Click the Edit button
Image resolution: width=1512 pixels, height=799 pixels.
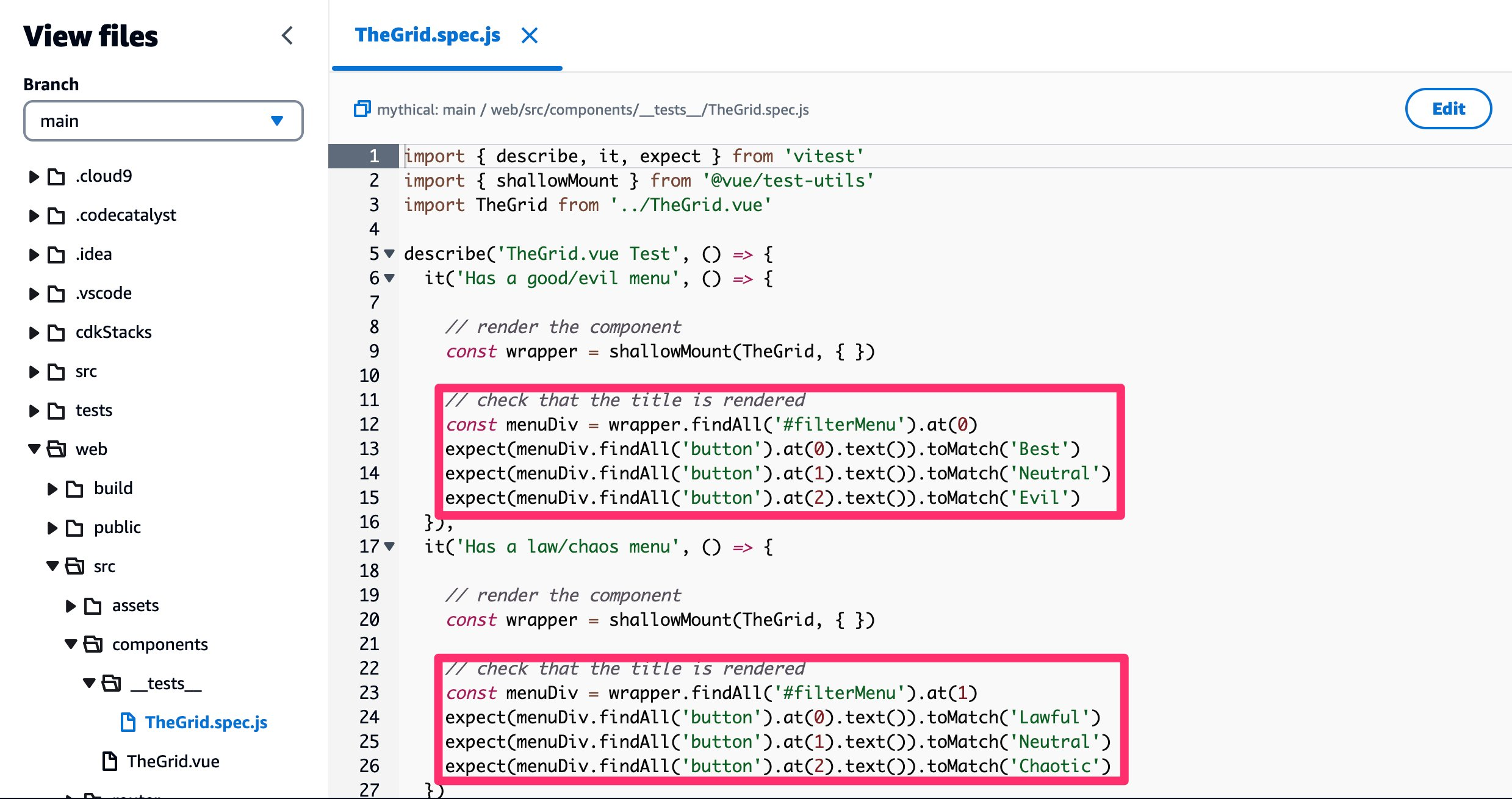(1449, 109)
